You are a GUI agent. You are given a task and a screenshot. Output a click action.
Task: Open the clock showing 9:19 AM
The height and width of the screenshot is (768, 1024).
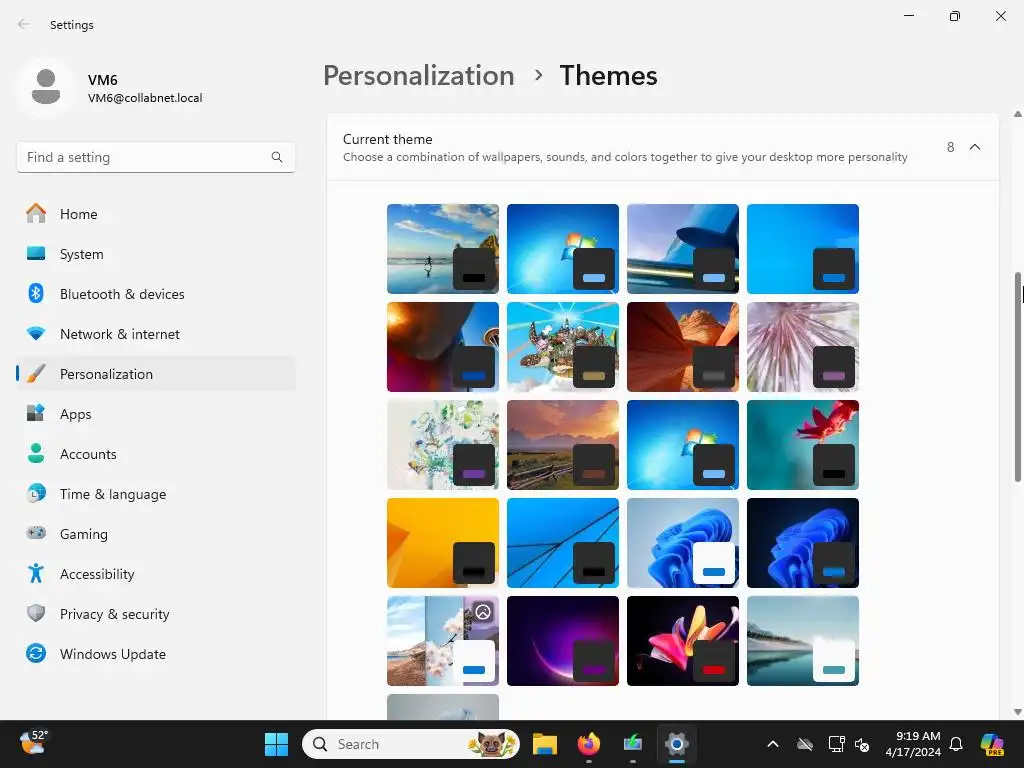(913, 744)
